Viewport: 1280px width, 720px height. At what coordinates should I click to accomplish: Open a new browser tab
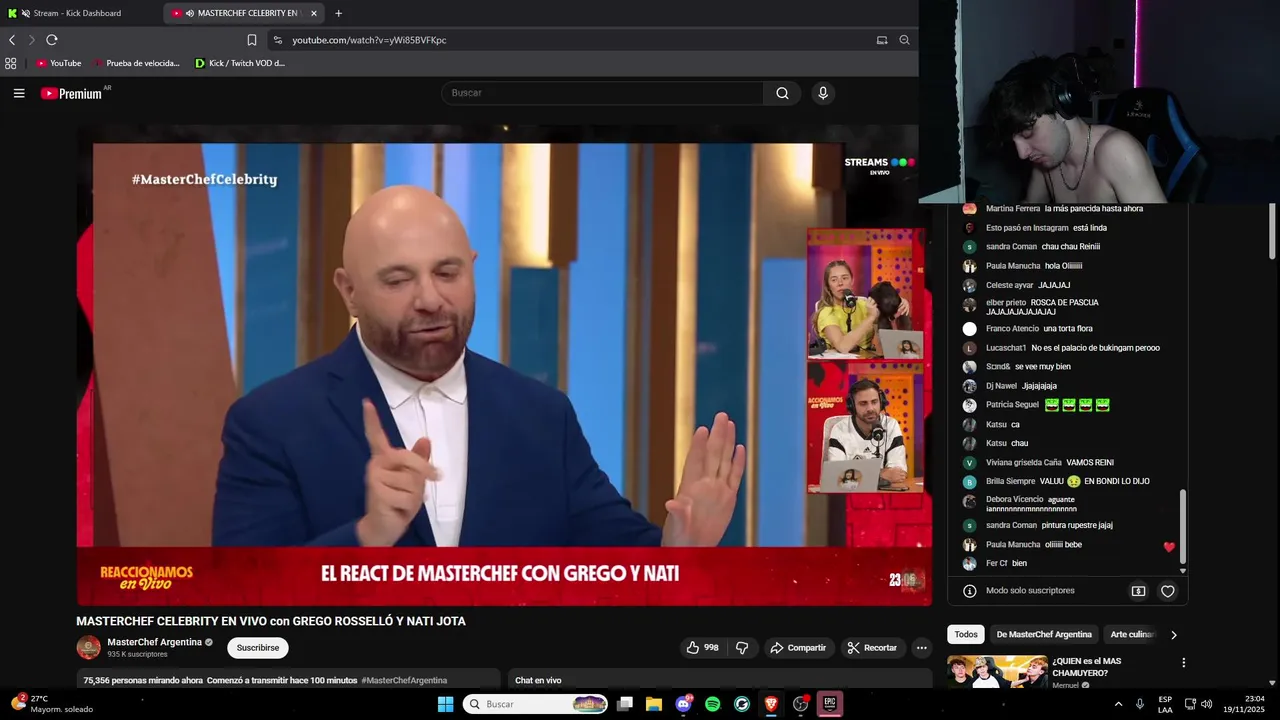pyautogui.click(x=338, y=13)
